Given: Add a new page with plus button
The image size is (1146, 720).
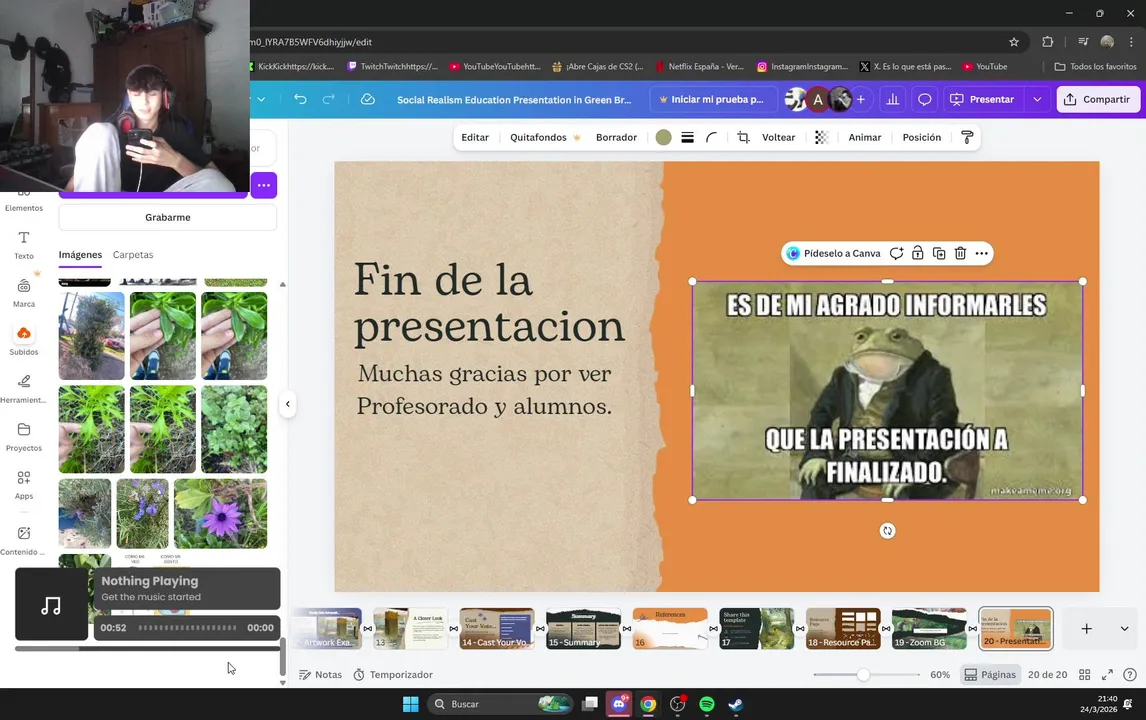Looking at the screenshot, I should click(x=1087, y=629).
